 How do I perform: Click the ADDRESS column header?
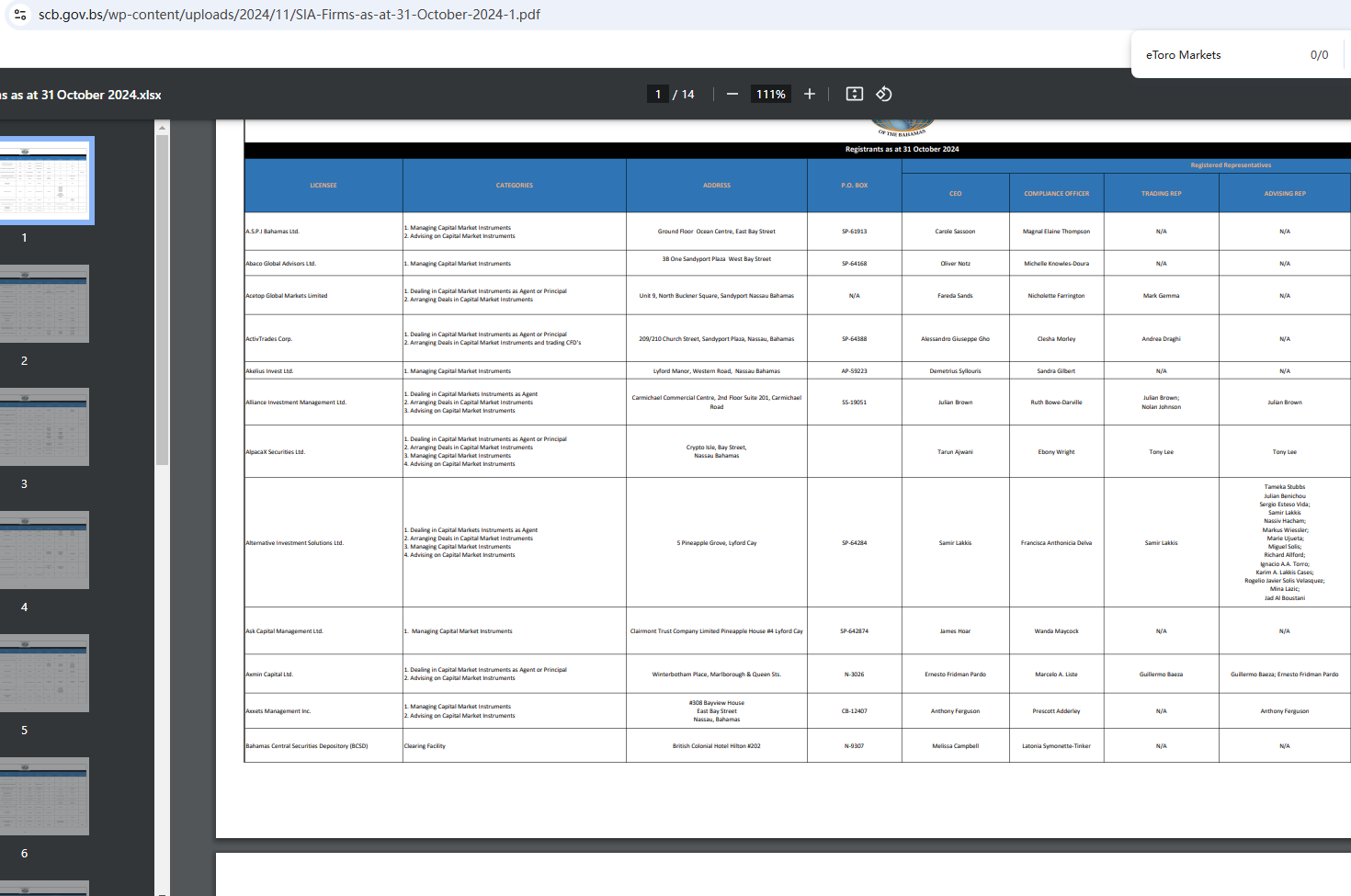pyautogui.click(x=717, y=186)
